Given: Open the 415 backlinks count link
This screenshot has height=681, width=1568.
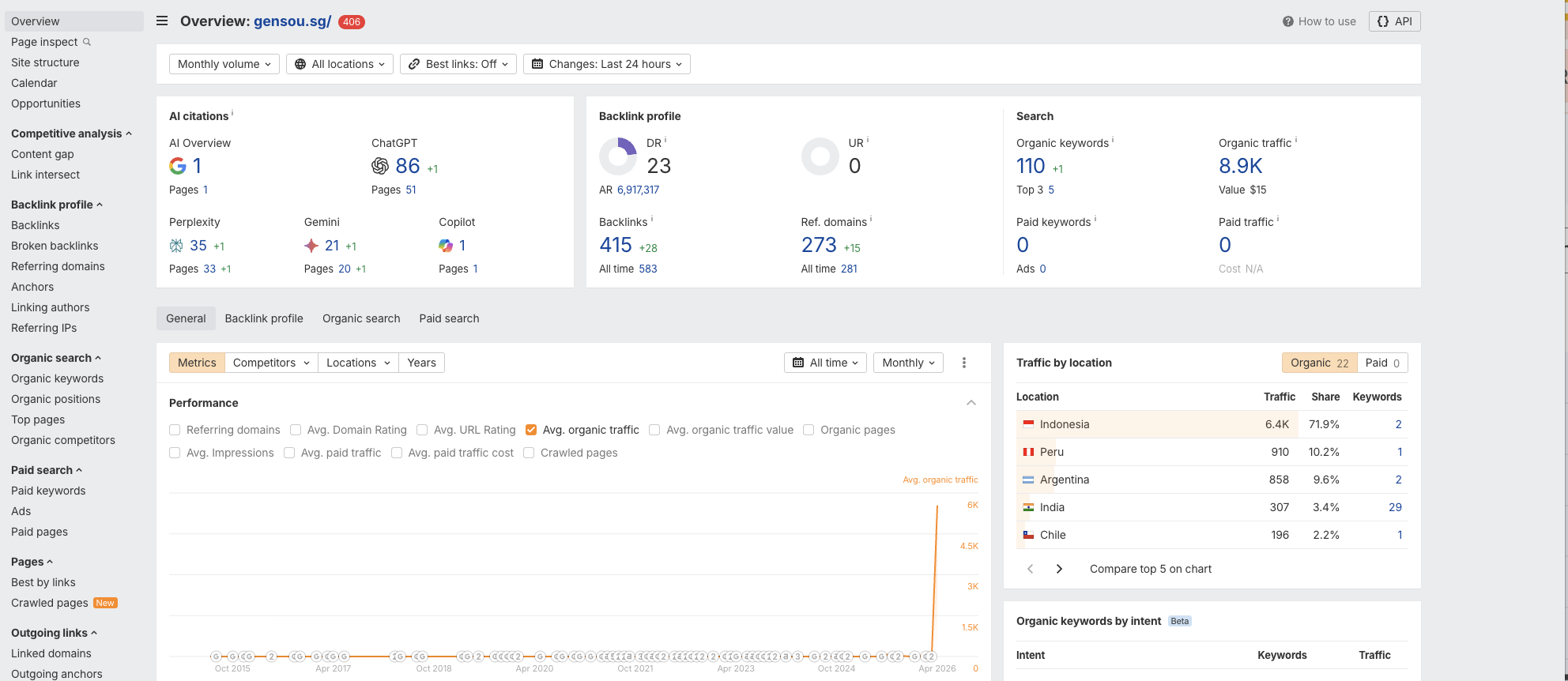Looking at the screenshot, I should (616, 245).
